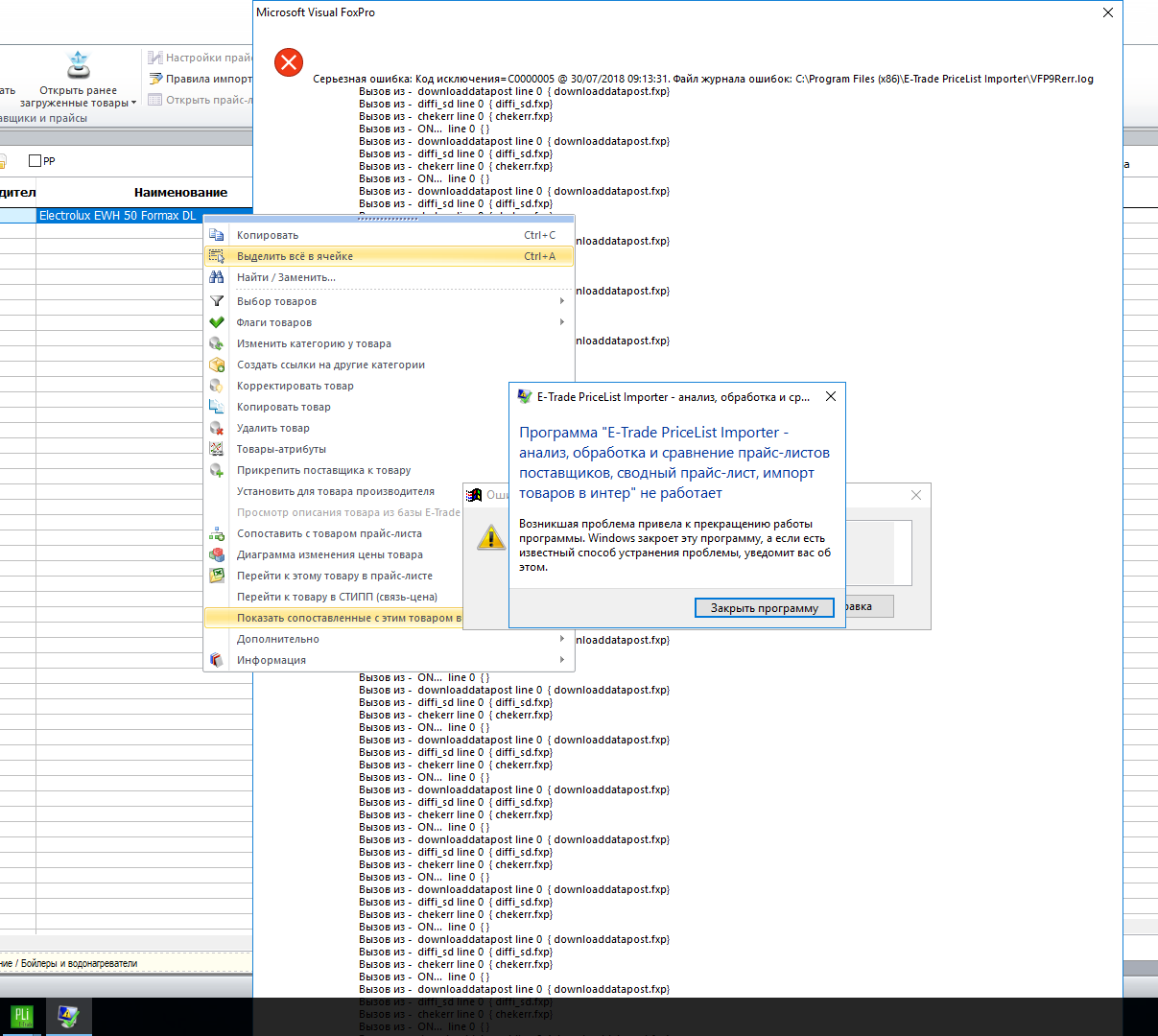The image size is (1158, 1036).
Task: Click the red error icon in FoxPro dialog
Action: pyautogui.click(x=289, y=62)
